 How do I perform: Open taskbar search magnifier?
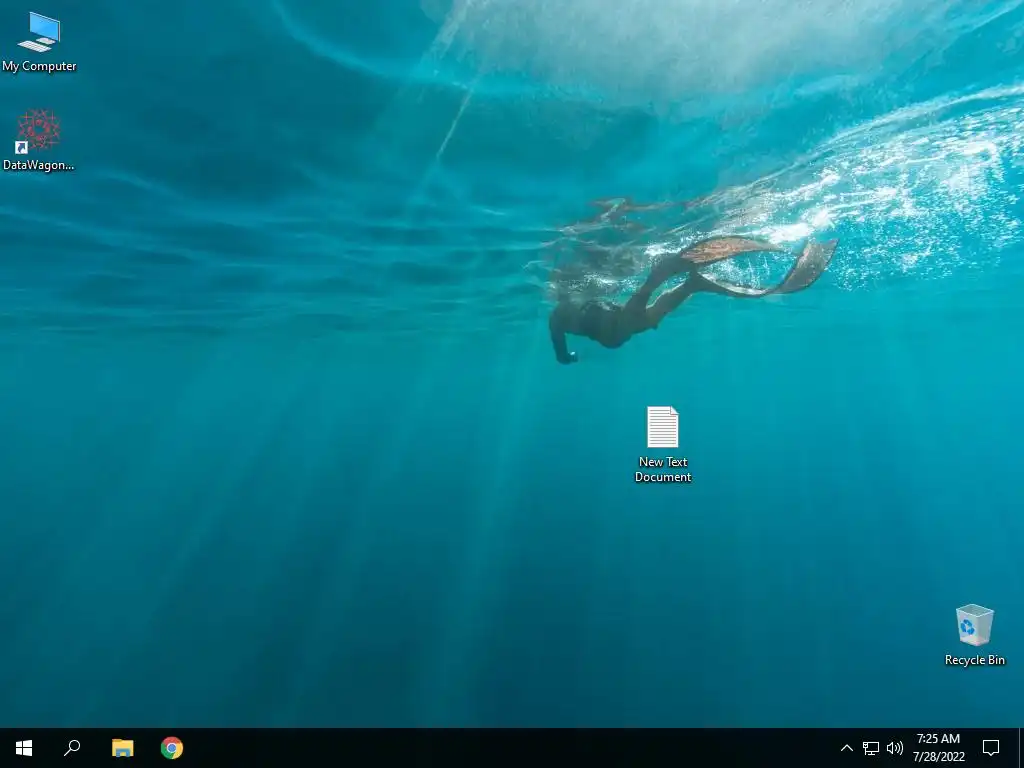click(72, 748)
